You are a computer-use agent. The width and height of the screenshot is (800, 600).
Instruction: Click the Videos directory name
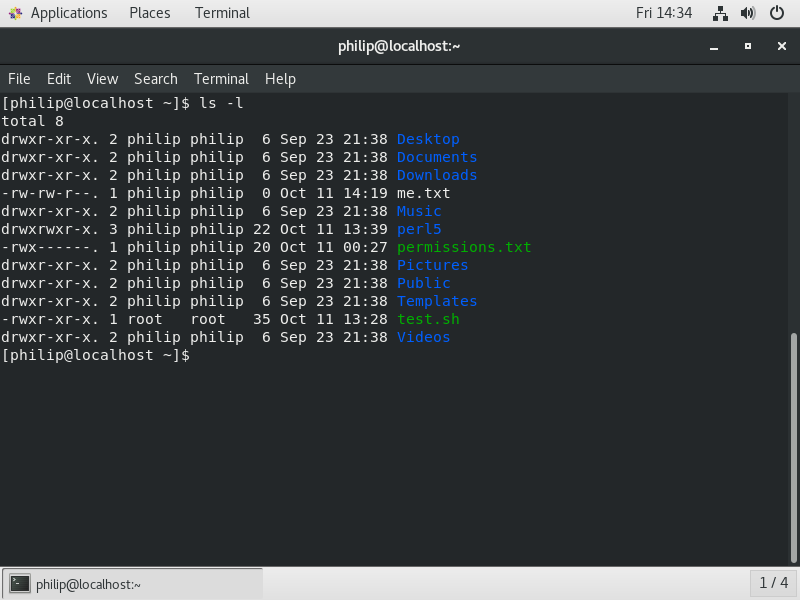tap(423, 337)
